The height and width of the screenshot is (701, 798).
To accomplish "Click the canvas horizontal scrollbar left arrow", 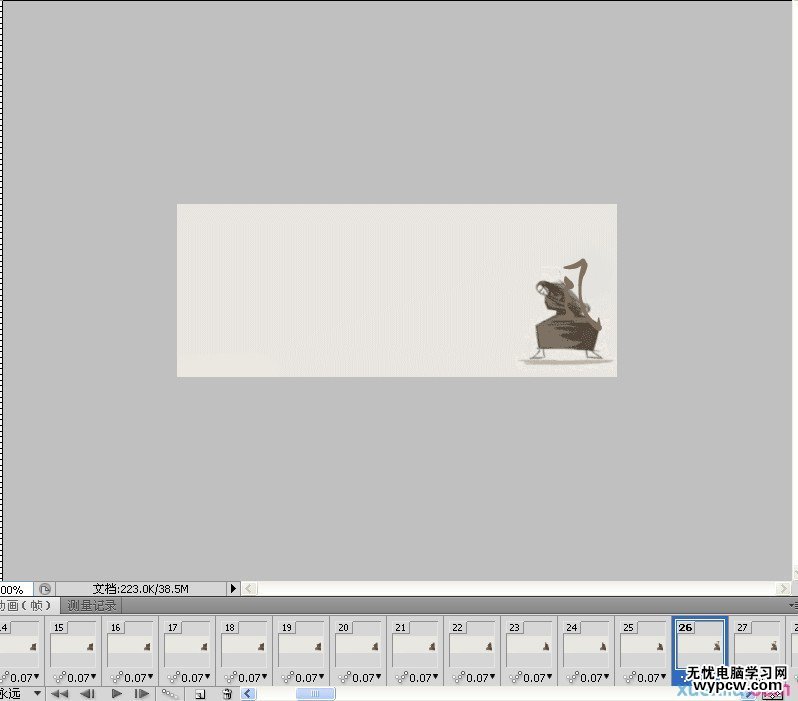I will pos(249,589).
